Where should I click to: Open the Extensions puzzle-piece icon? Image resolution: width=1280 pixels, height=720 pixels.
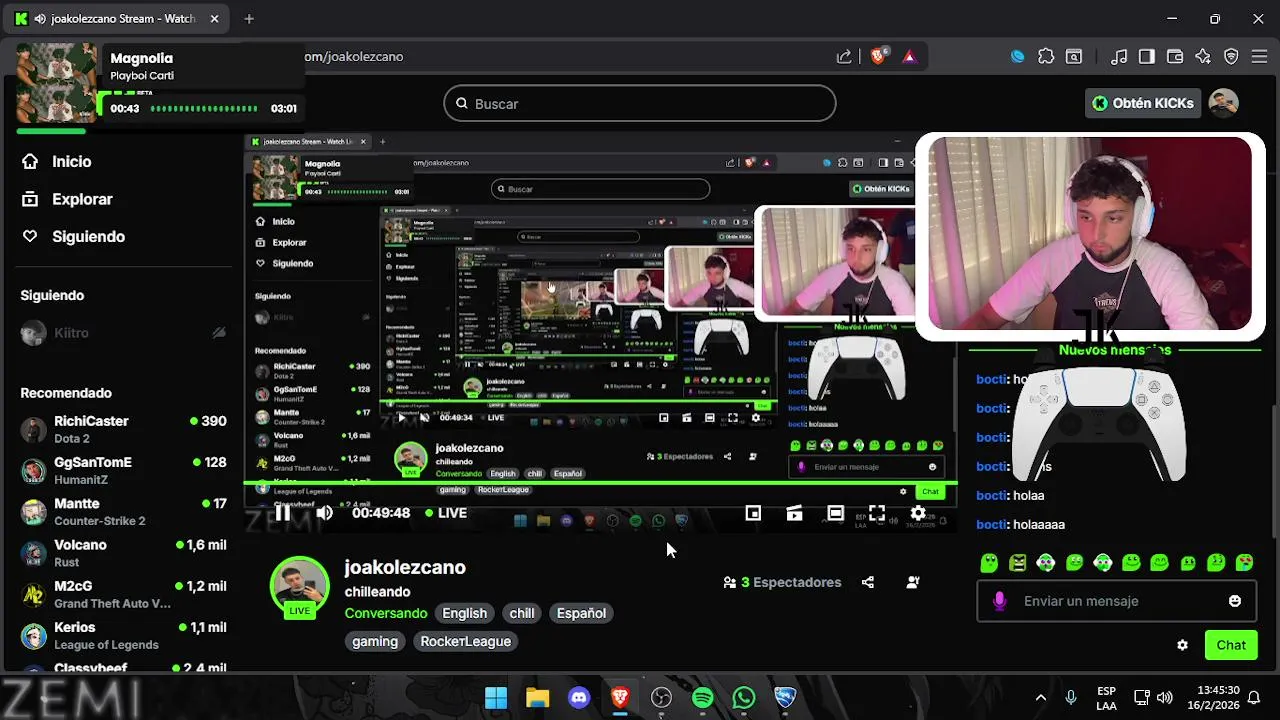1046,57
